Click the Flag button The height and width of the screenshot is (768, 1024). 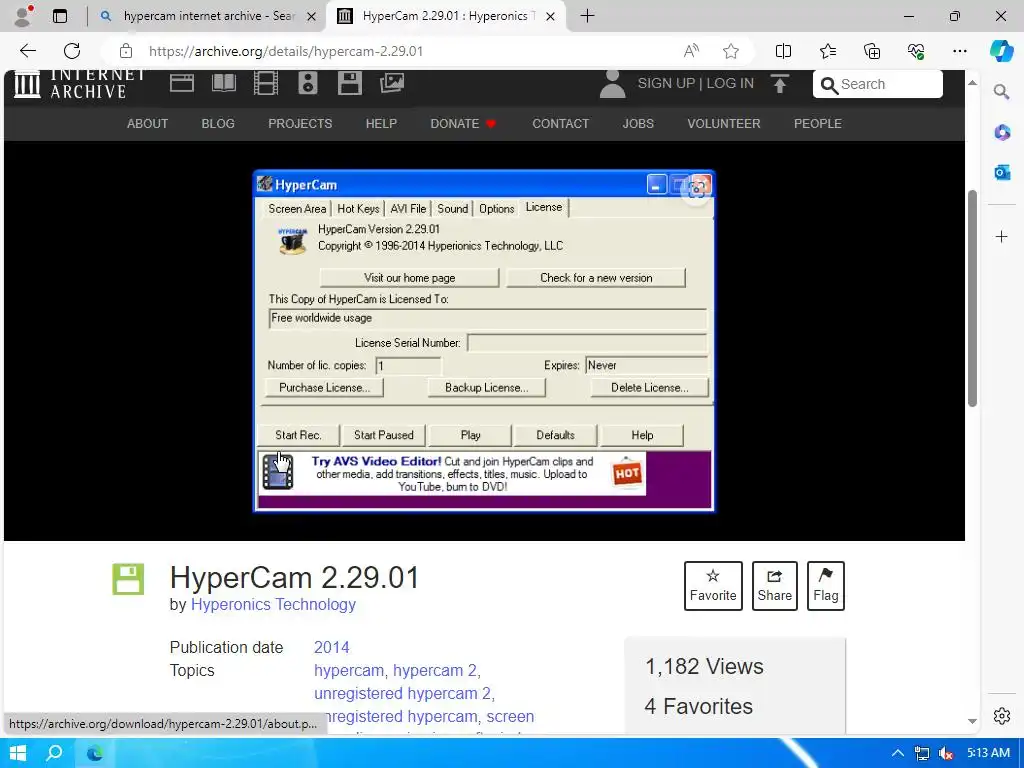[x=825, y=586]
